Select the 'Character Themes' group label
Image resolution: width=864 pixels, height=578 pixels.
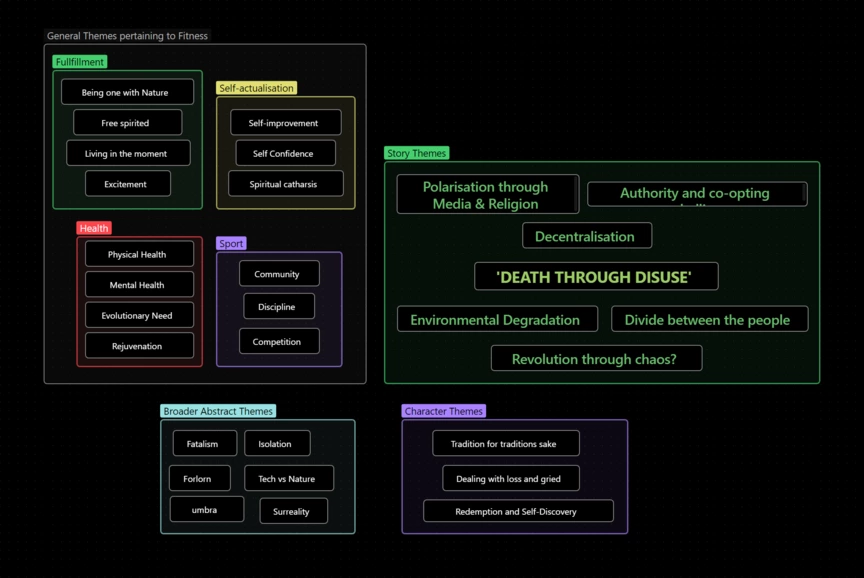444,411
